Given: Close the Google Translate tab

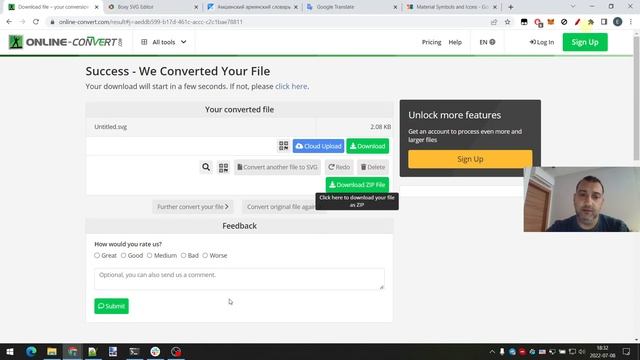Looking at the screenshot, I should click(395, 7).
